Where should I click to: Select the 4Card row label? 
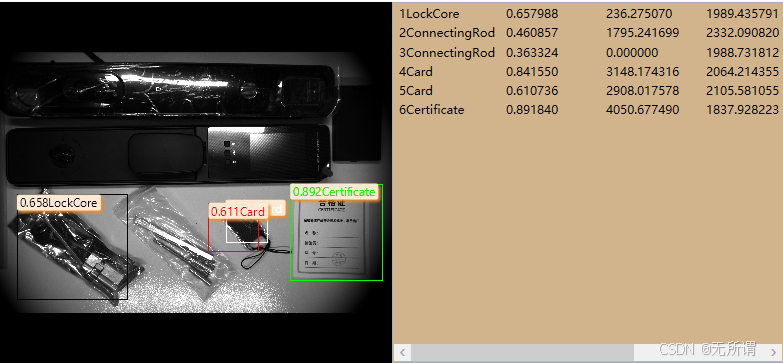(x=416, y=71)
